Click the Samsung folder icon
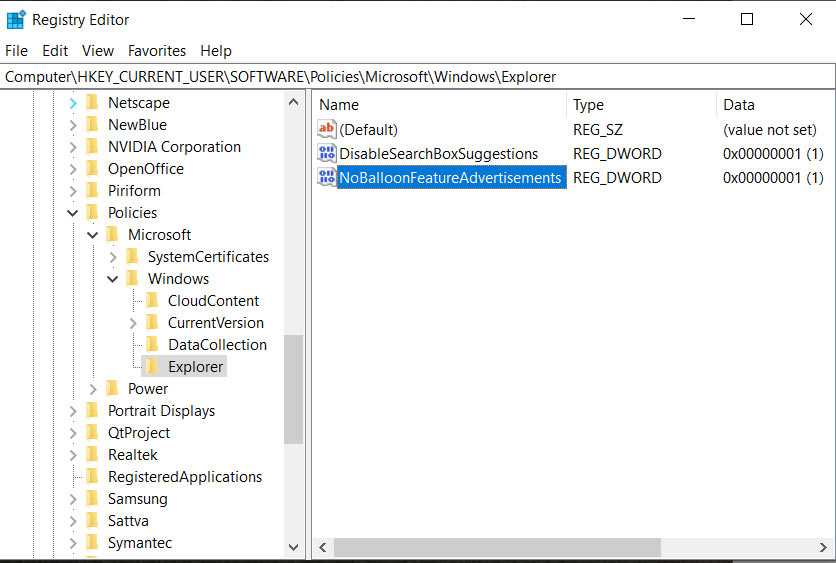Screen dimensions: 836x563 (x=93, y=498)
